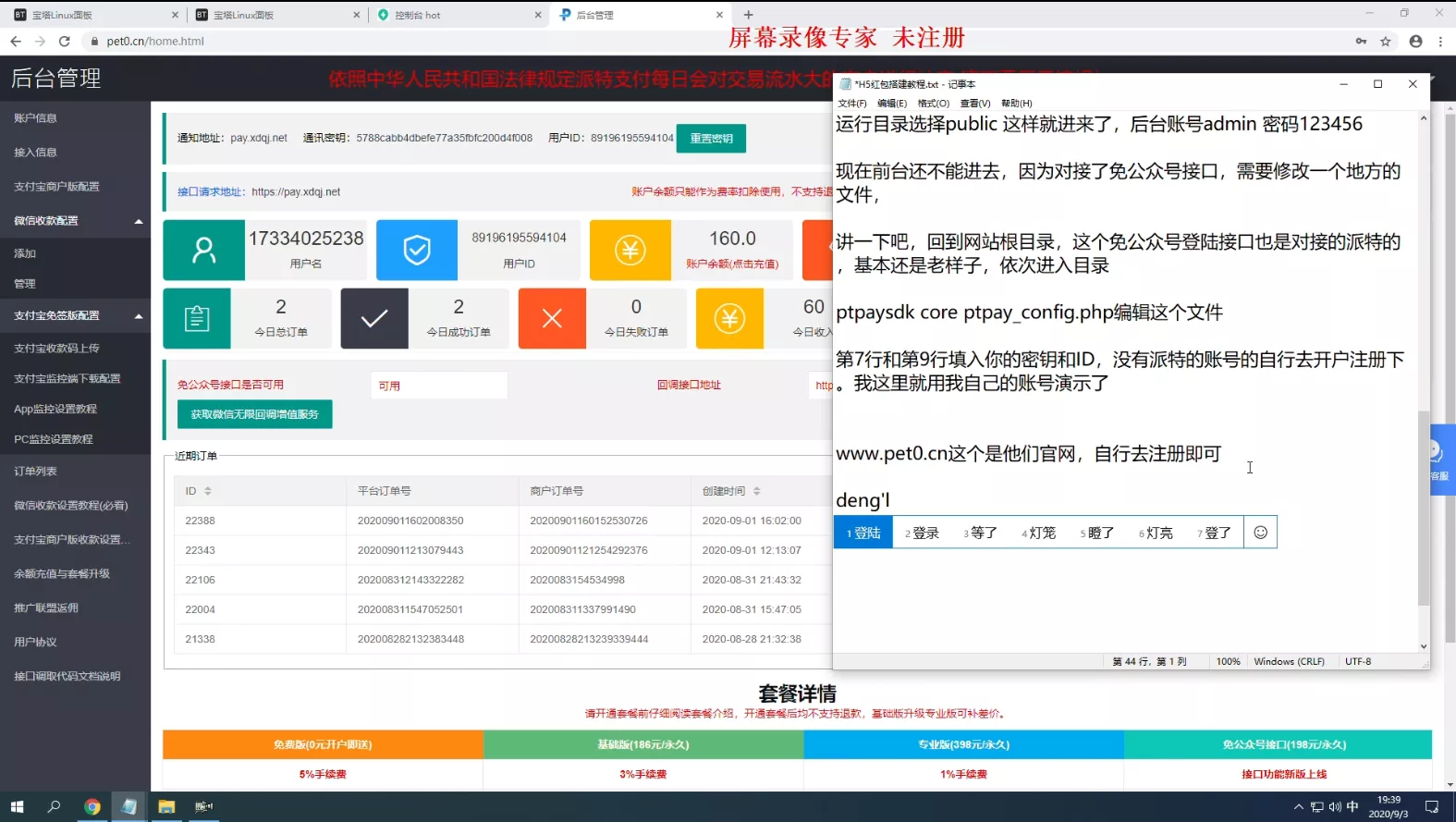Open Notepad 编辑(E) menu

pos(892,104)
